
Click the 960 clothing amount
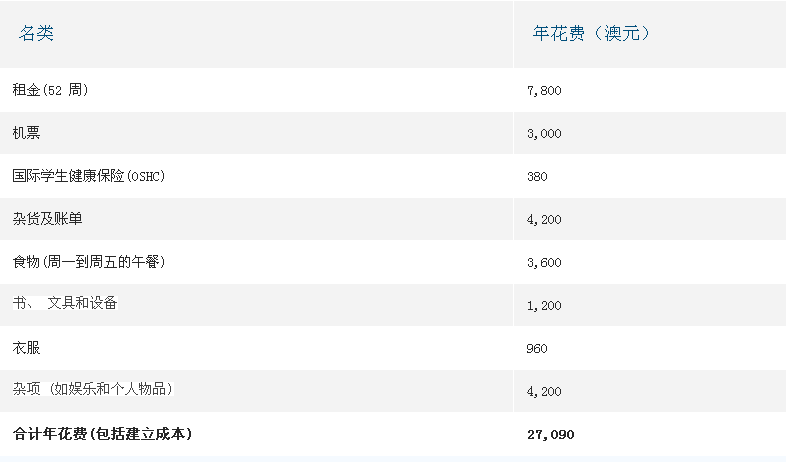pos(537,349)
